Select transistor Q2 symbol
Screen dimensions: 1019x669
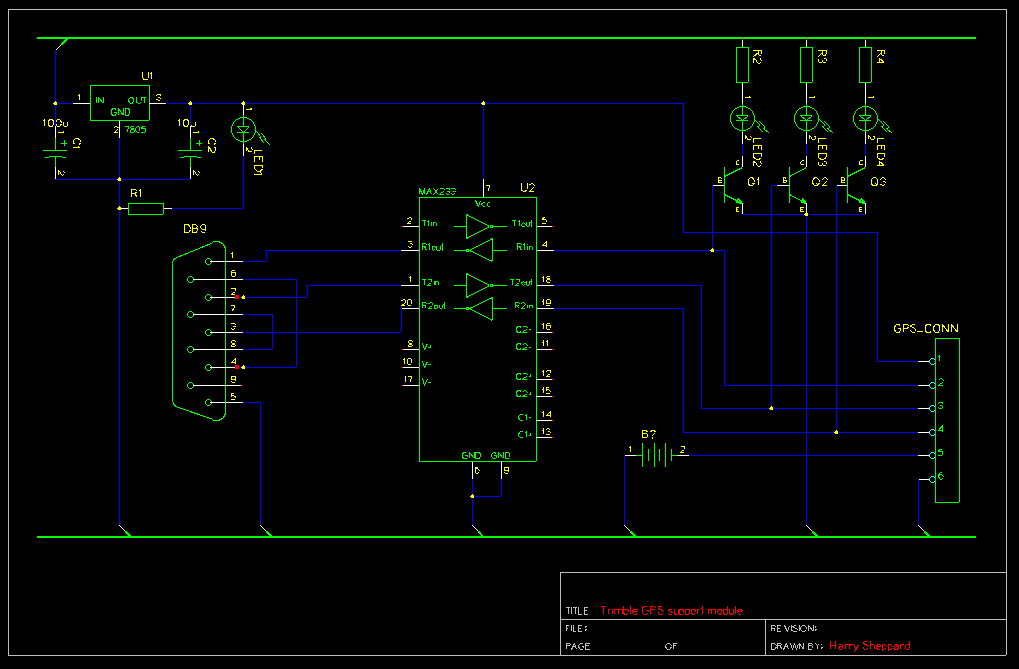(x=795, y=186)
